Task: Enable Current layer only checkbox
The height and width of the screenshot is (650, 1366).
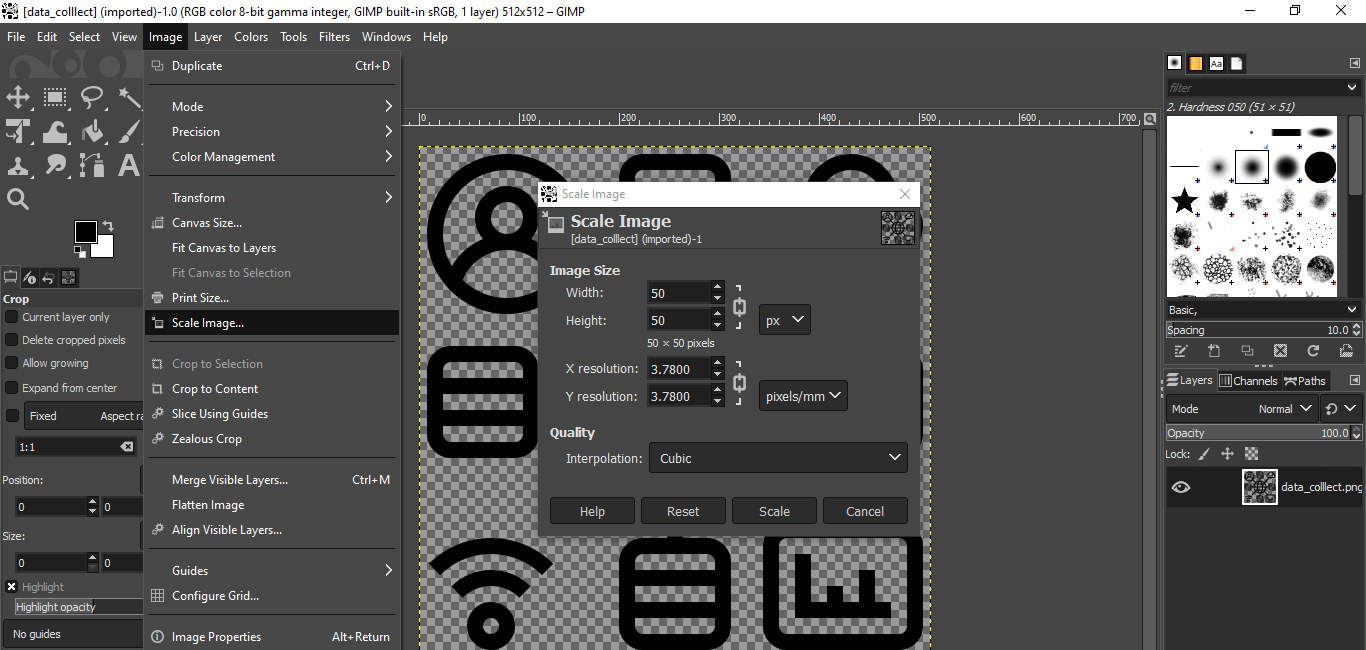Action: pyautogui.click(x=12, y=317)
